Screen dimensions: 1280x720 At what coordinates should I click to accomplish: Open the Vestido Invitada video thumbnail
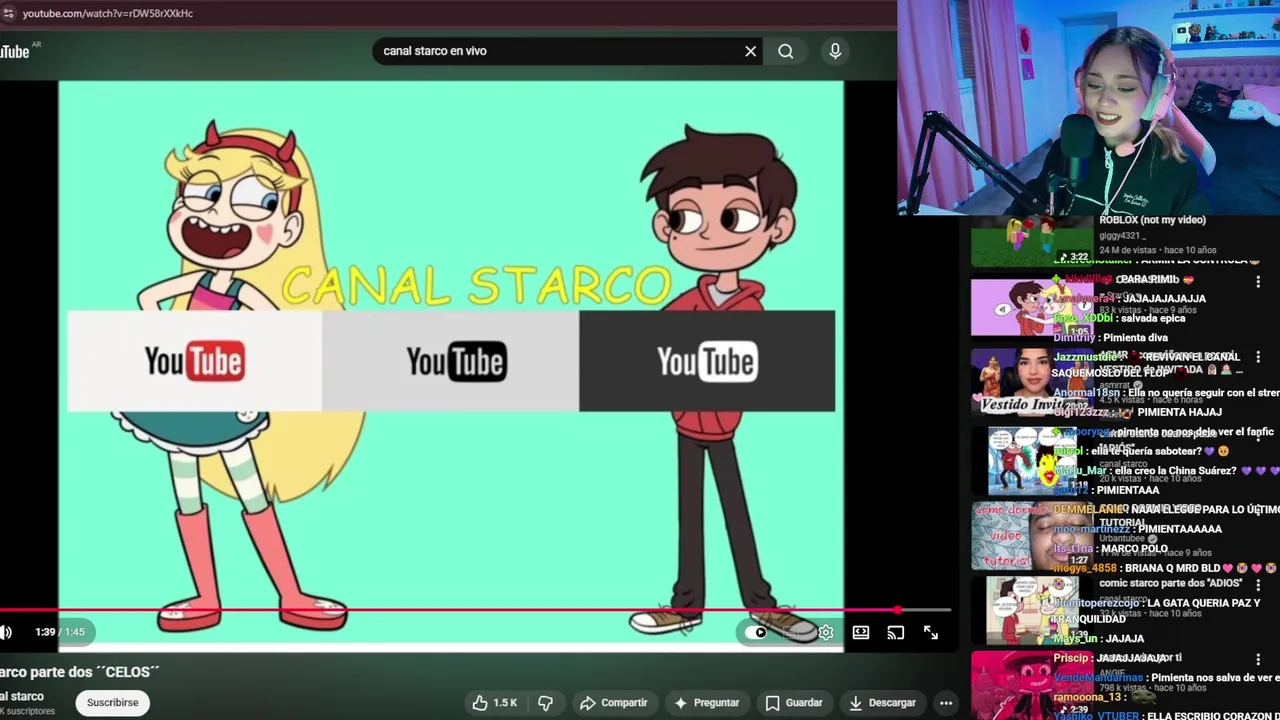point(1032,381)
